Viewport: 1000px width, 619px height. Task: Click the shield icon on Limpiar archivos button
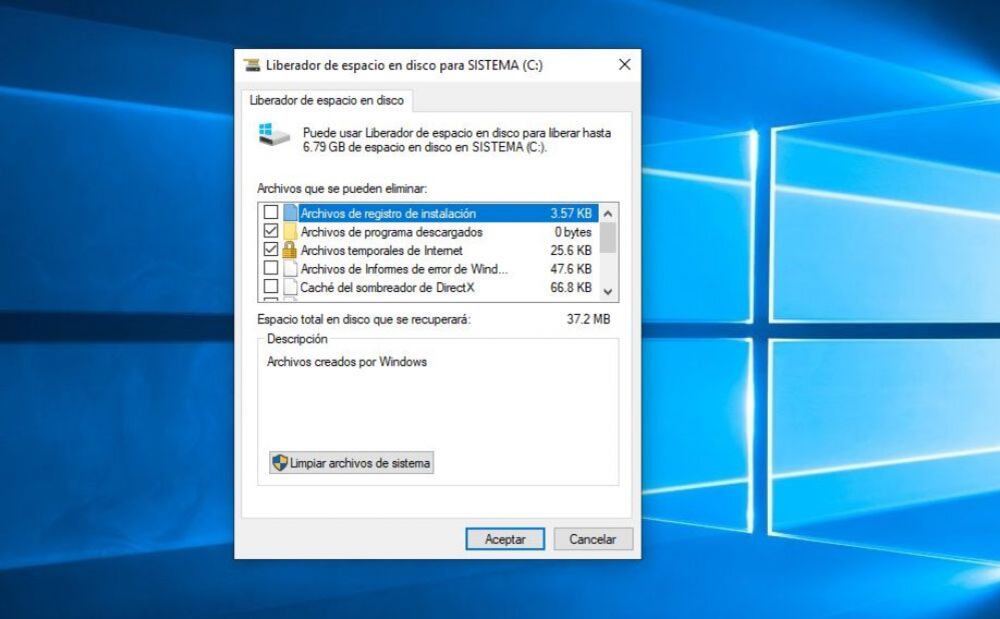click(x=281, y=463)
